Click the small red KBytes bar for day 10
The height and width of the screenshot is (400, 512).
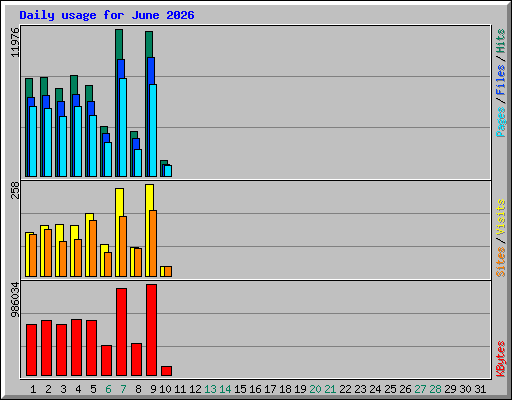point(166,371)
